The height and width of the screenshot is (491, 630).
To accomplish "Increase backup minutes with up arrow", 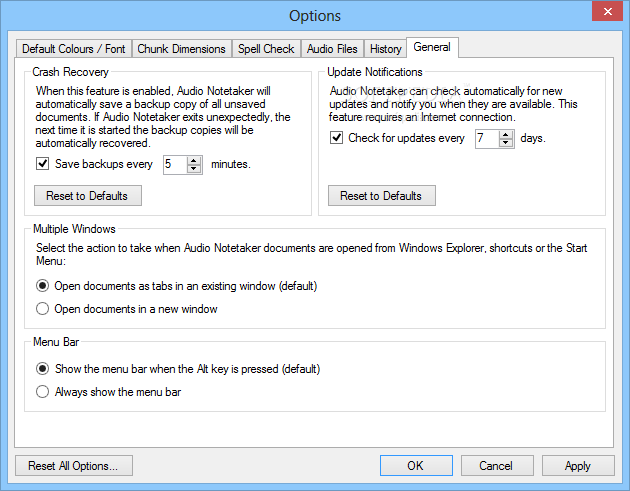I will [194, 160].
